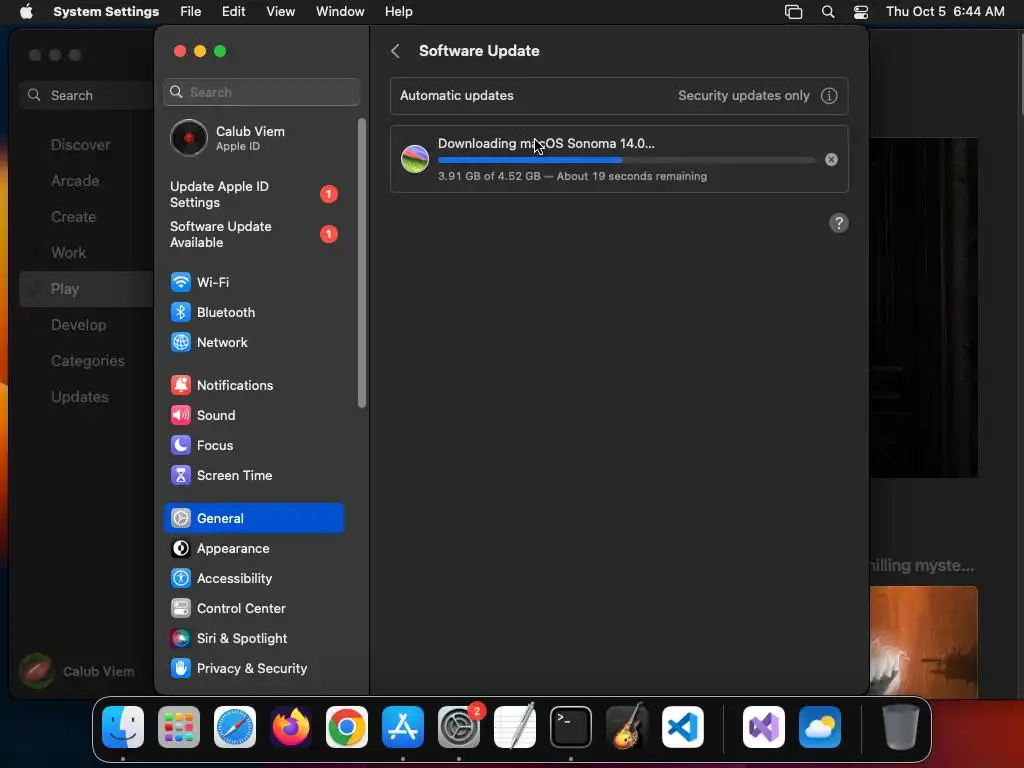Open Update Apple ID Settings item
The width and height of the screenshot is (1024, 768).
(255, 195)
